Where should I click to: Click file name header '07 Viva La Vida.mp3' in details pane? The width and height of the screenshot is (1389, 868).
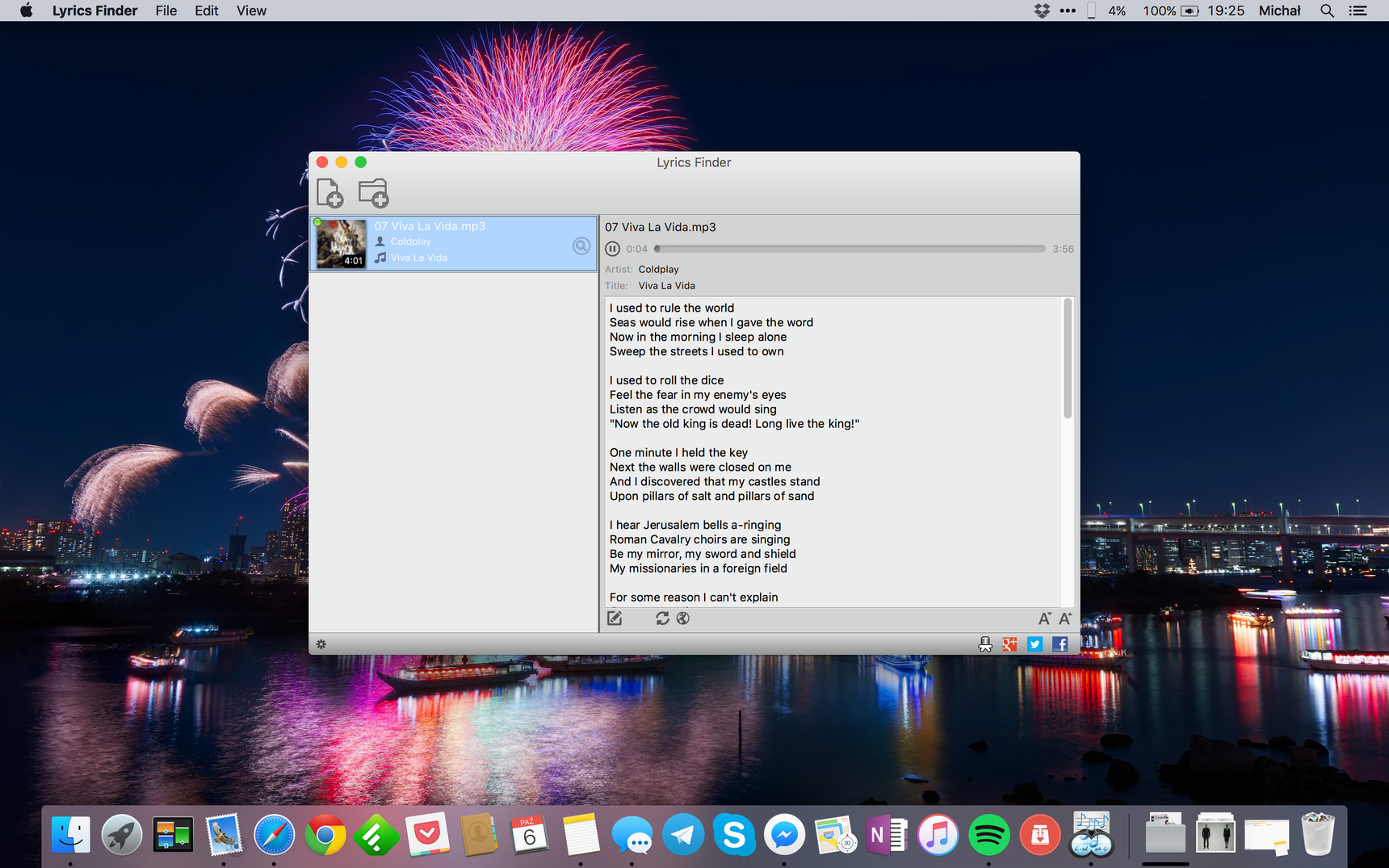tap(661, 227)
